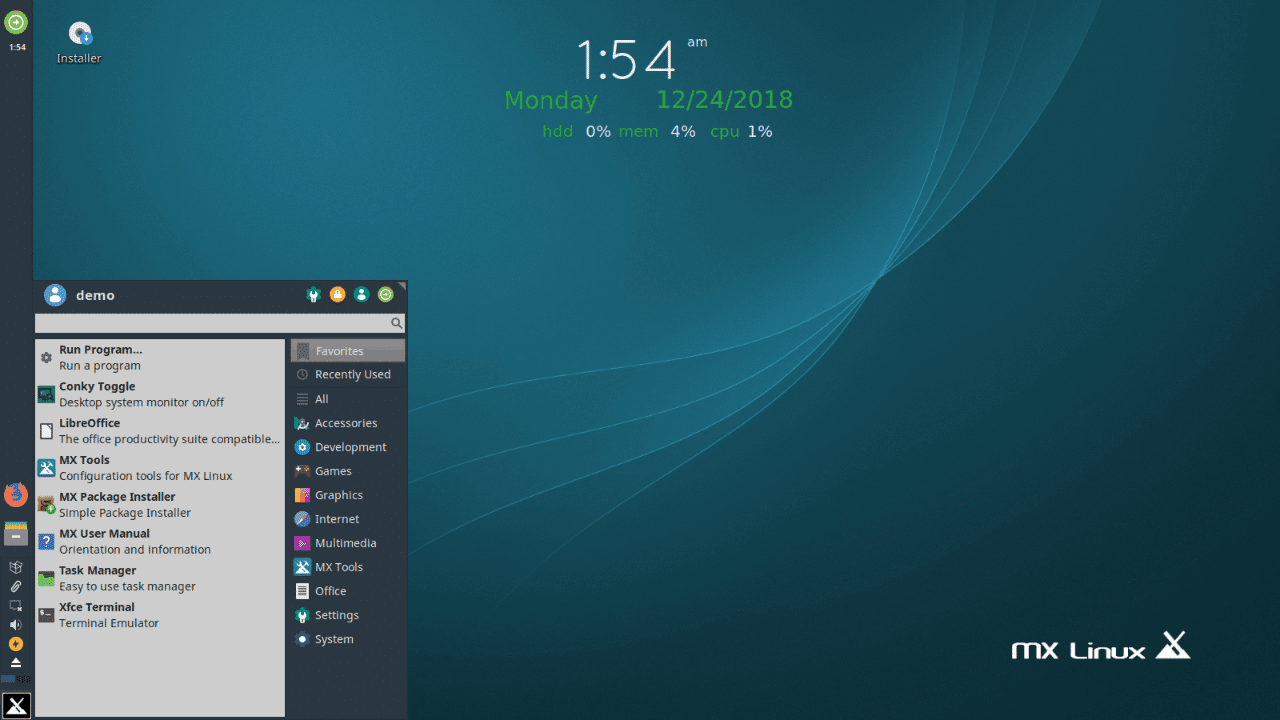
Task: Click the 1:54 panel clock
Action: (17, 47)
